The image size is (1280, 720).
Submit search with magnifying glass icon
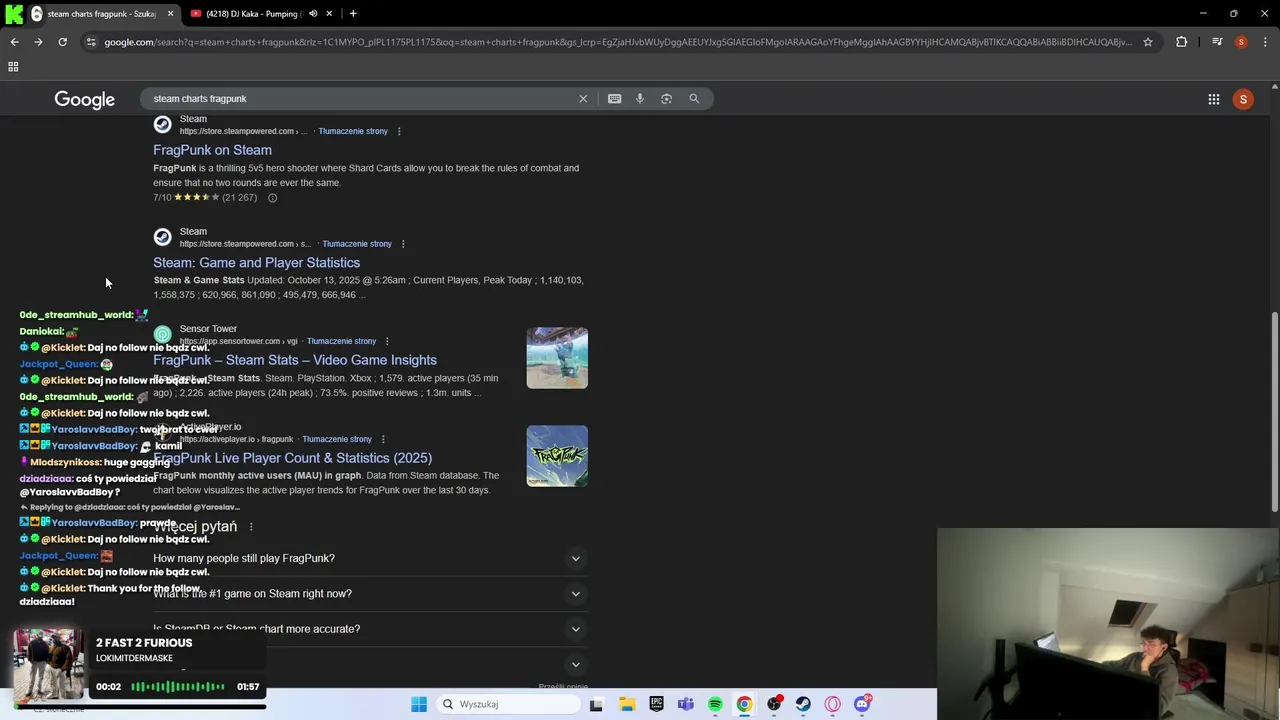(x=694, y=99)
